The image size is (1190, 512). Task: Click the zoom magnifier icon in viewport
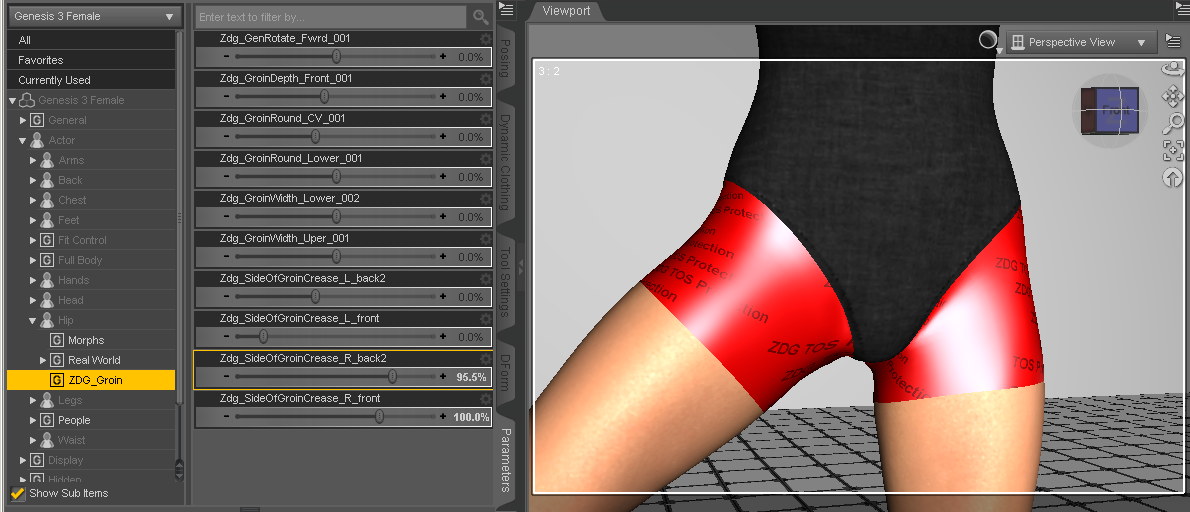pyautogui.click(x=1173, y=123)
